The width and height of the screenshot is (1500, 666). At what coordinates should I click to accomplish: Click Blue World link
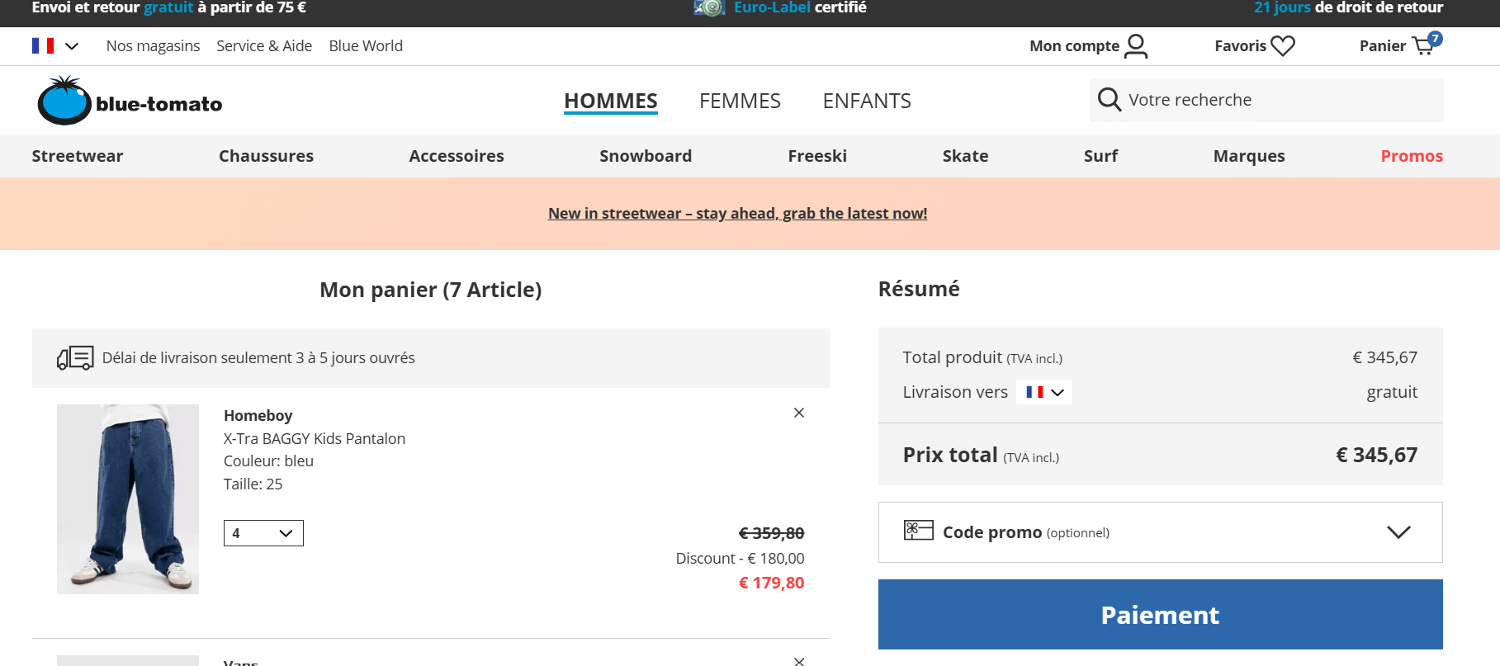pos(366,46)
